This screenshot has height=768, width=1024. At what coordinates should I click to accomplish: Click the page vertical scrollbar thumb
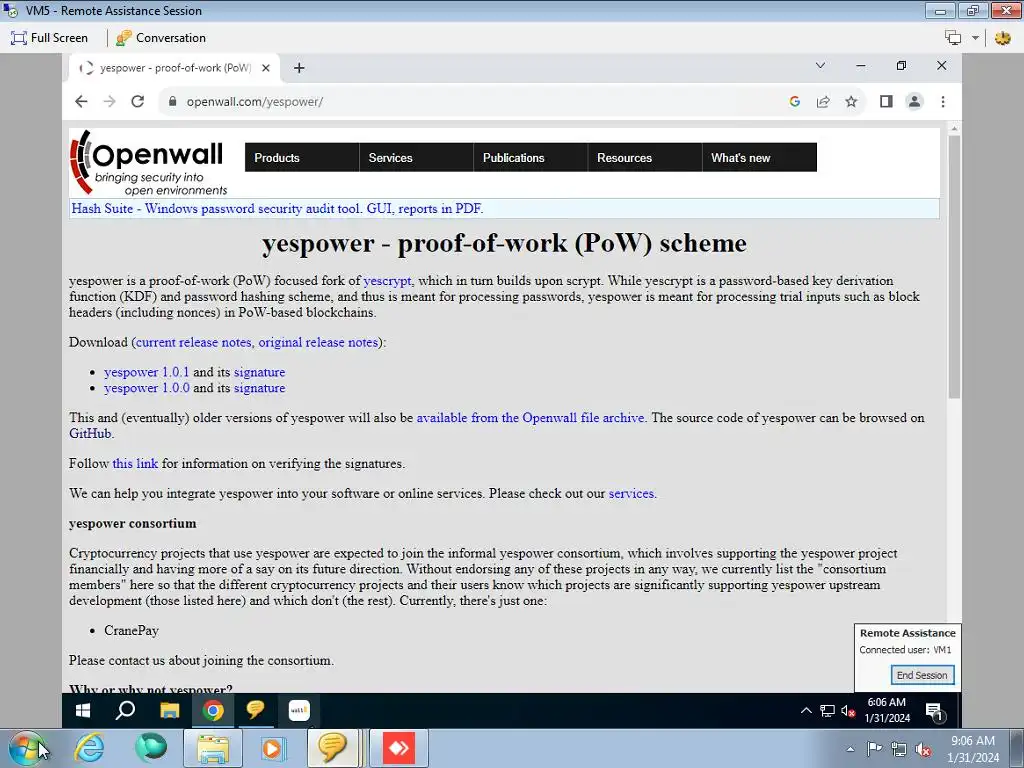point(954,266)
